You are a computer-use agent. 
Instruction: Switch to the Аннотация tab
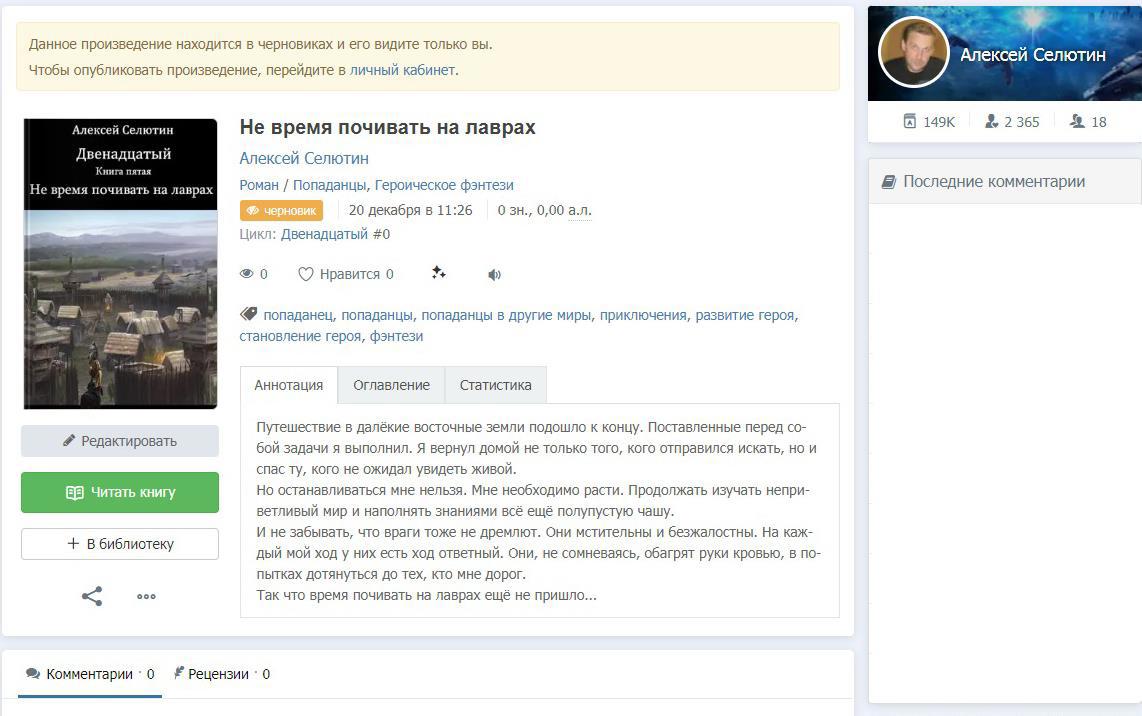[x=288, y=385]
